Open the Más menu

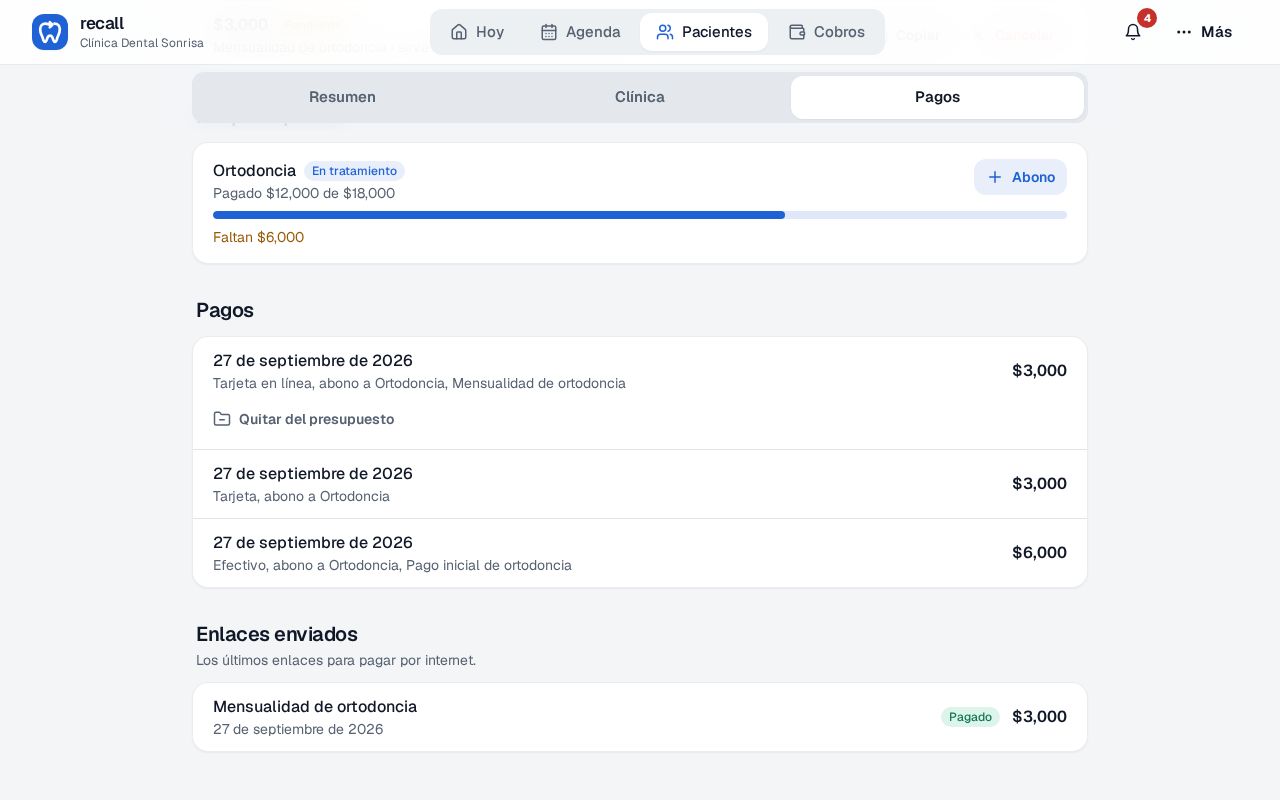[x=1204, y=32]
